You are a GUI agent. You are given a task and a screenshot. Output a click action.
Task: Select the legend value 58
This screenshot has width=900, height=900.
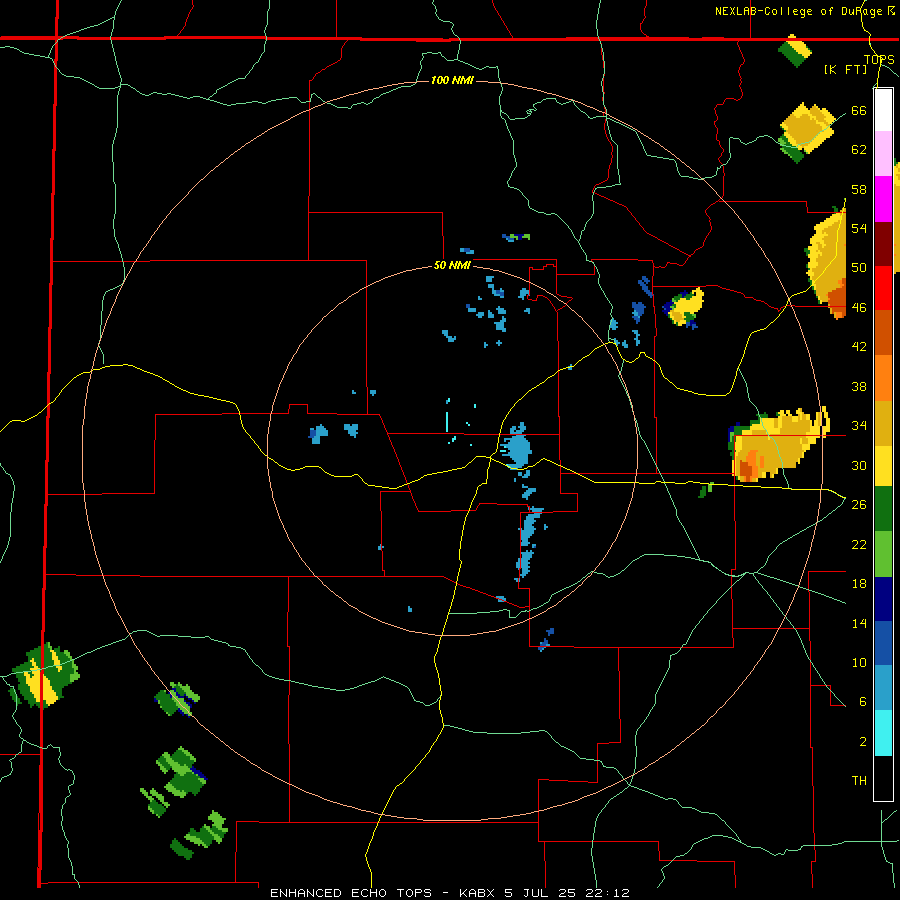859,189
